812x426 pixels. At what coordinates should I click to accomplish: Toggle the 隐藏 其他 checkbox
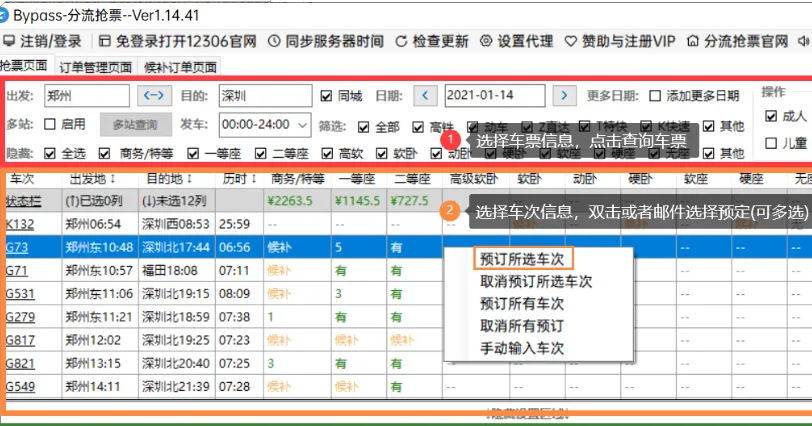tap(708, 153)
